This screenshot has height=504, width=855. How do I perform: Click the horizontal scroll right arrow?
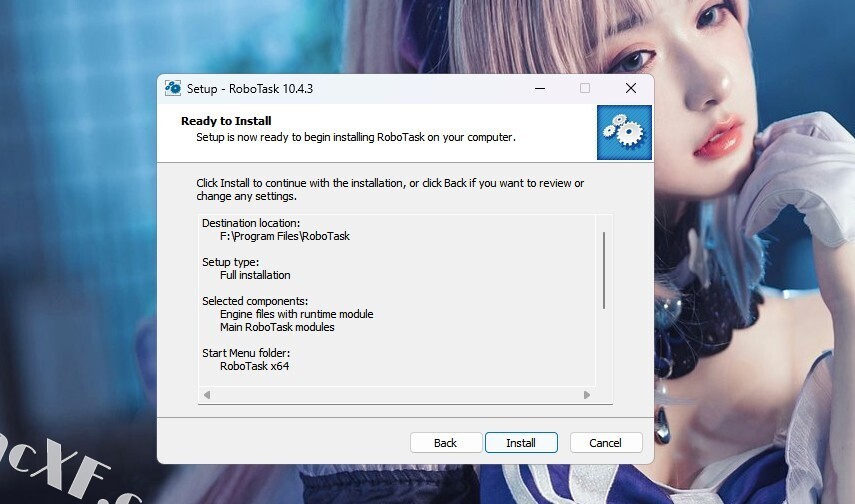point(587,395)
